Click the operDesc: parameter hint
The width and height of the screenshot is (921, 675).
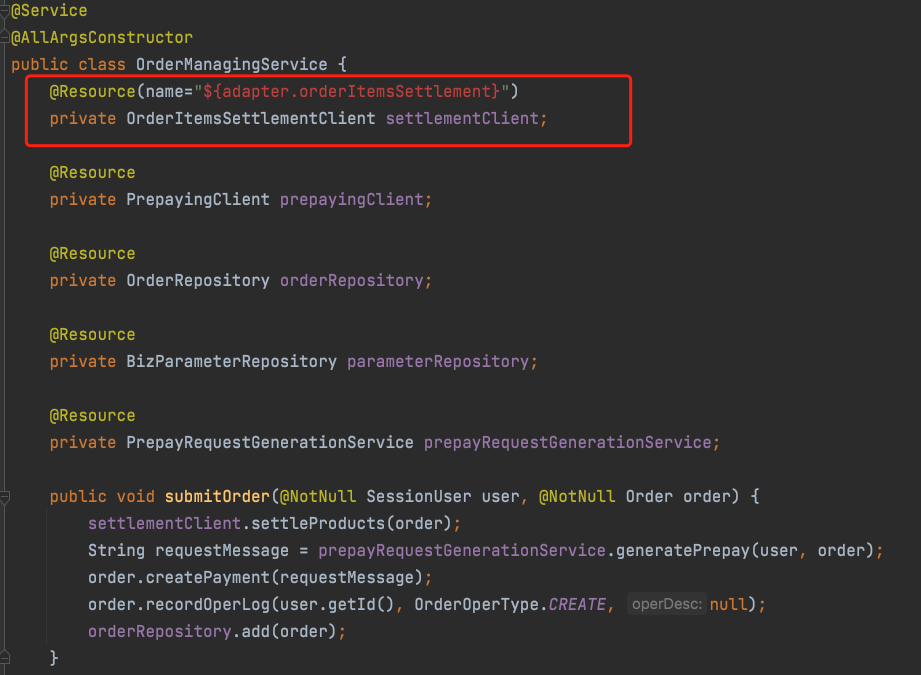(667, 605)
